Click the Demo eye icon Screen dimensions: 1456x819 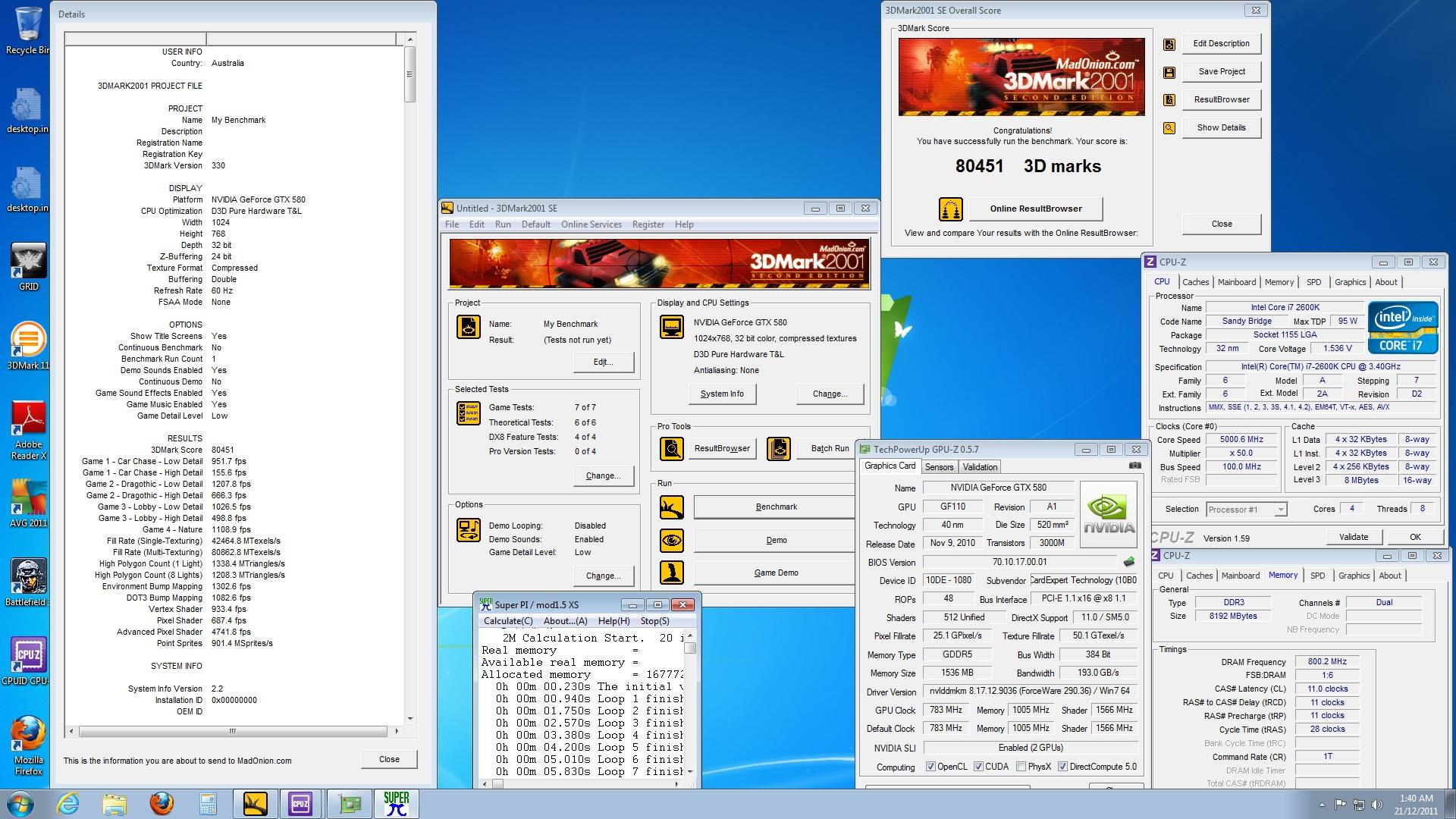click(x=671, y=541)
